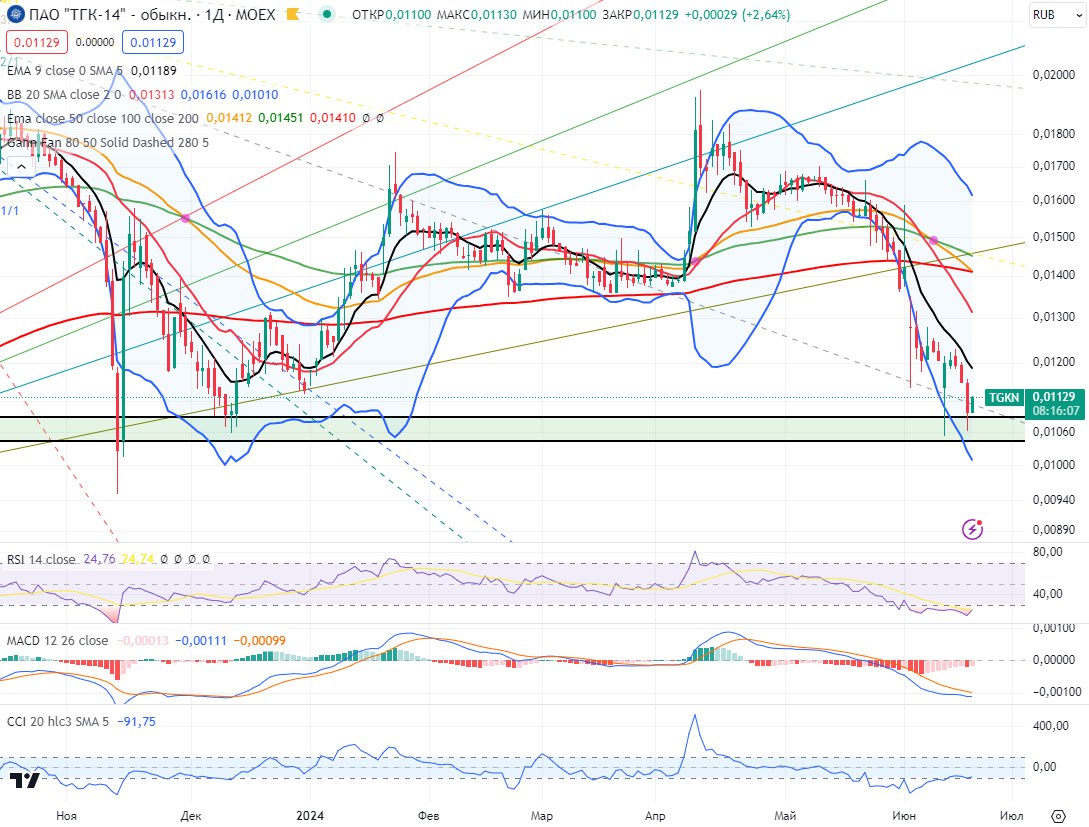Open the purple lightning events icon
The width and height of the screenshot is (1089, 827).
pos(972,529)
